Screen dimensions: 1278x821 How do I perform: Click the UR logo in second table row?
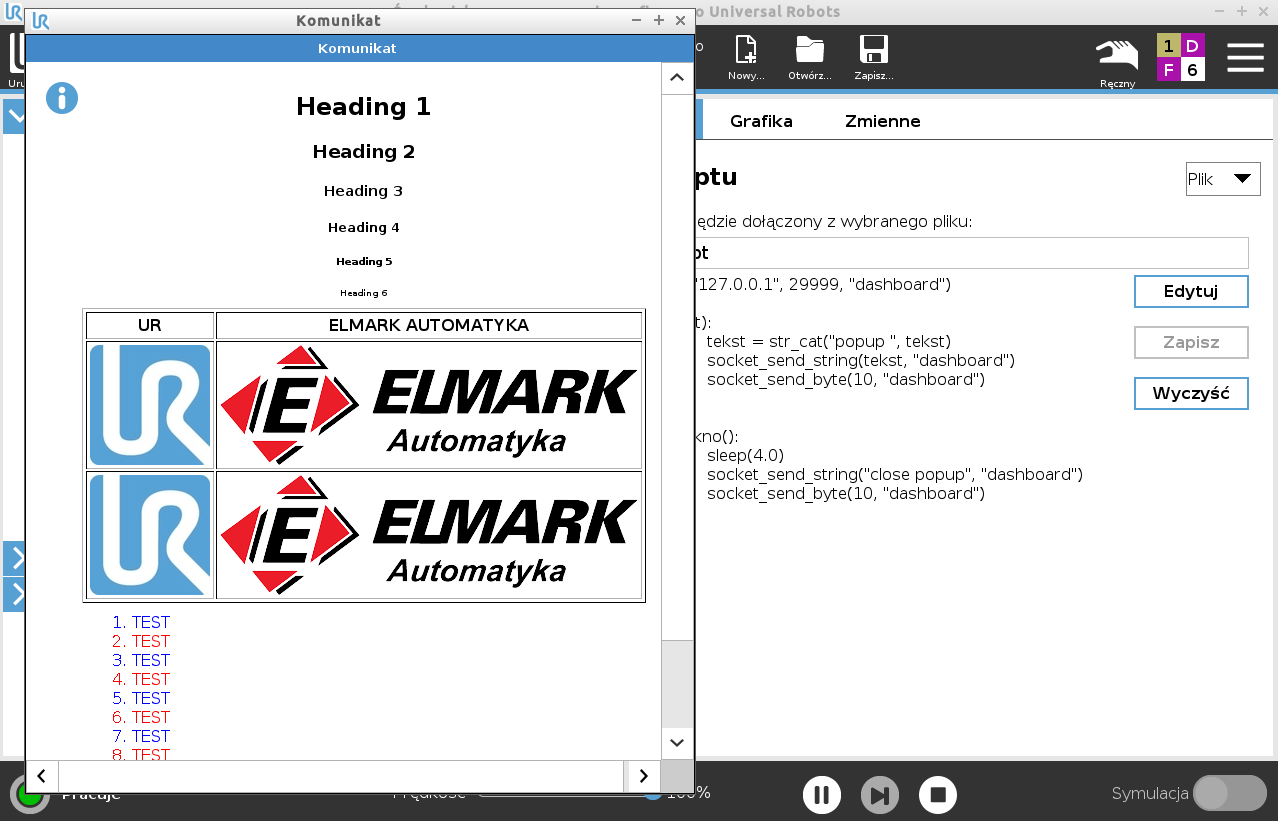(150, 535)
